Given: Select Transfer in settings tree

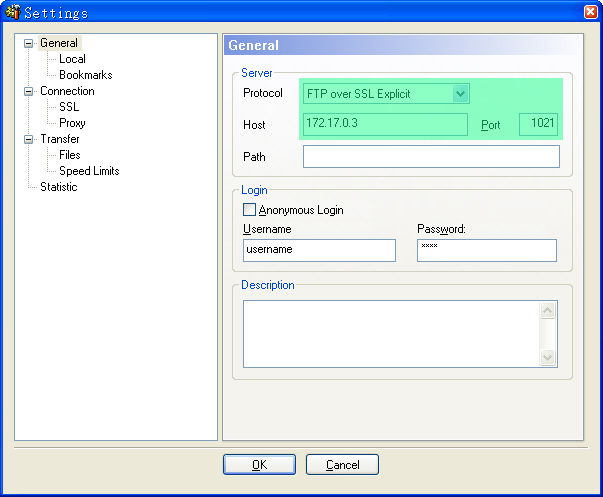Looking at the screenshot, I should [60, 139].
